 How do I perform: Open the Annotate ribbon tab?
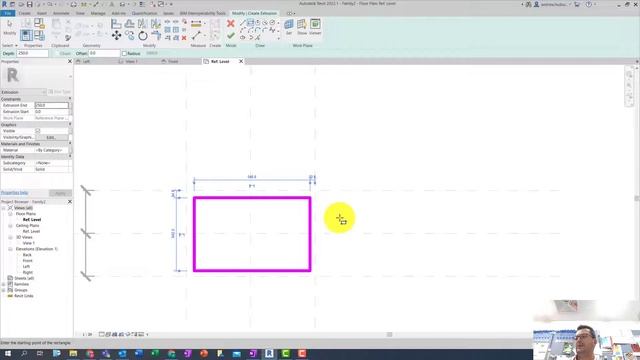pos(61,13)
